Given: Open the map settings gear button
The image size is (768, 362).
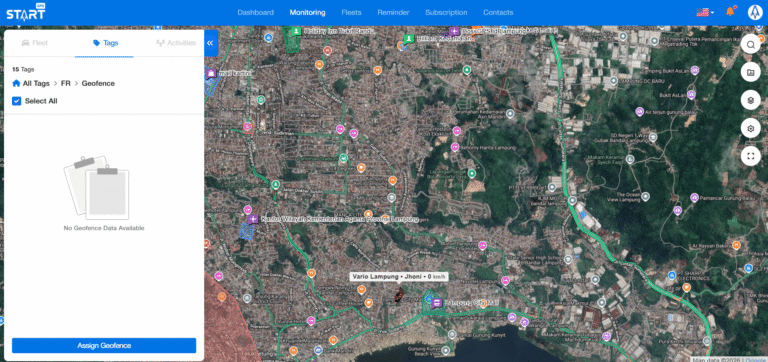Looking at the screenshot, I should pyautogui.click(x=750, y=129).
